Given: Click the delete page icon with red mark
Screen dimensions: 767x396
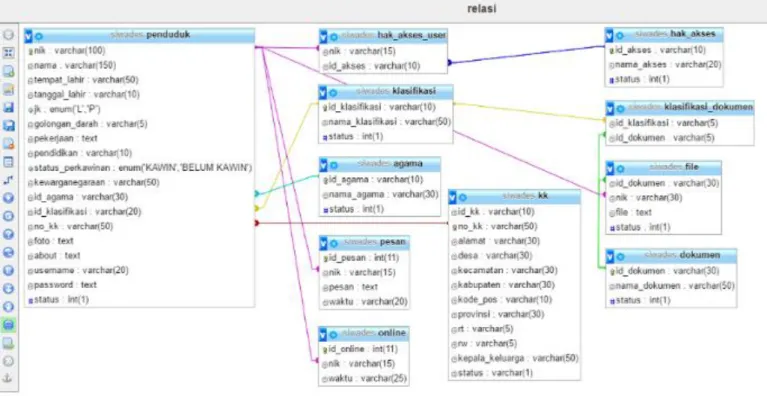Looking at the screenshot, I should tap(9, 144).
